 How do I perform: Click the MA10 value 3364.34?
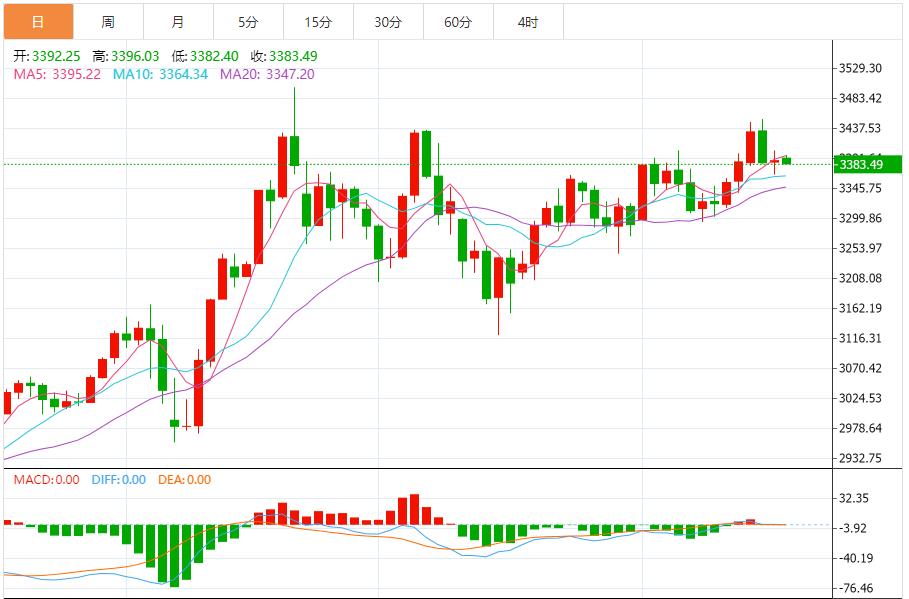(183, 74)
